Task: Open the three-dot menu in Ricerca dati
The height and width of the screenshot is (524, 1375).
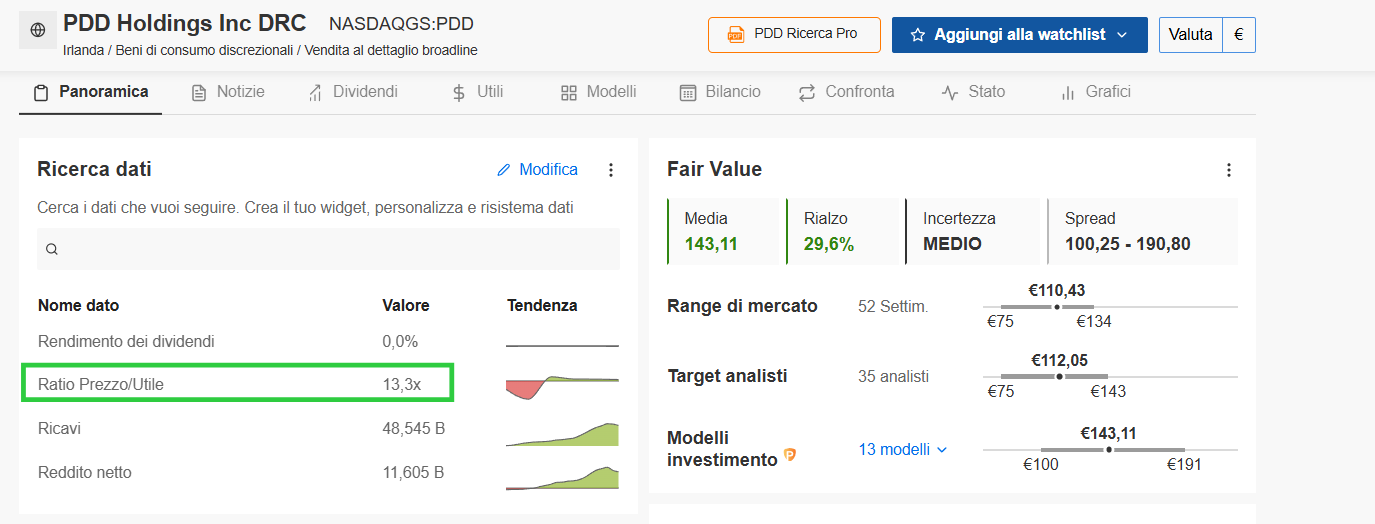Action: pos(611,170)
